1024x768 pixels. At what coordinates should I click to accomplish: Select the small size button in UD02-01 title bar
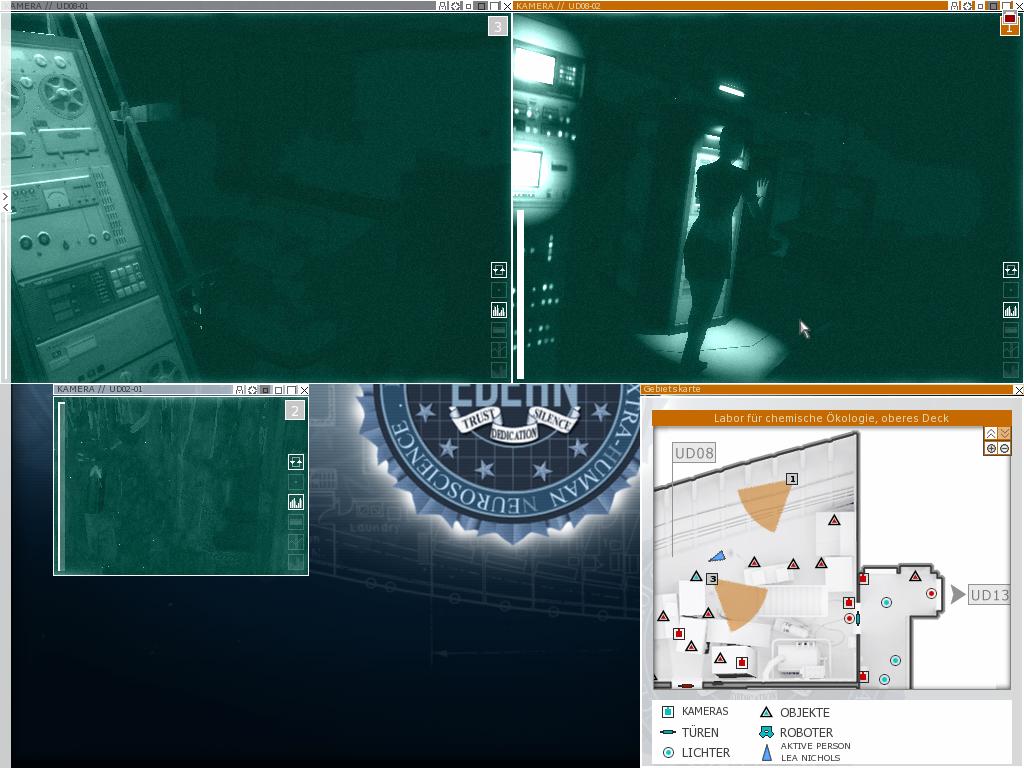[266, 390]
